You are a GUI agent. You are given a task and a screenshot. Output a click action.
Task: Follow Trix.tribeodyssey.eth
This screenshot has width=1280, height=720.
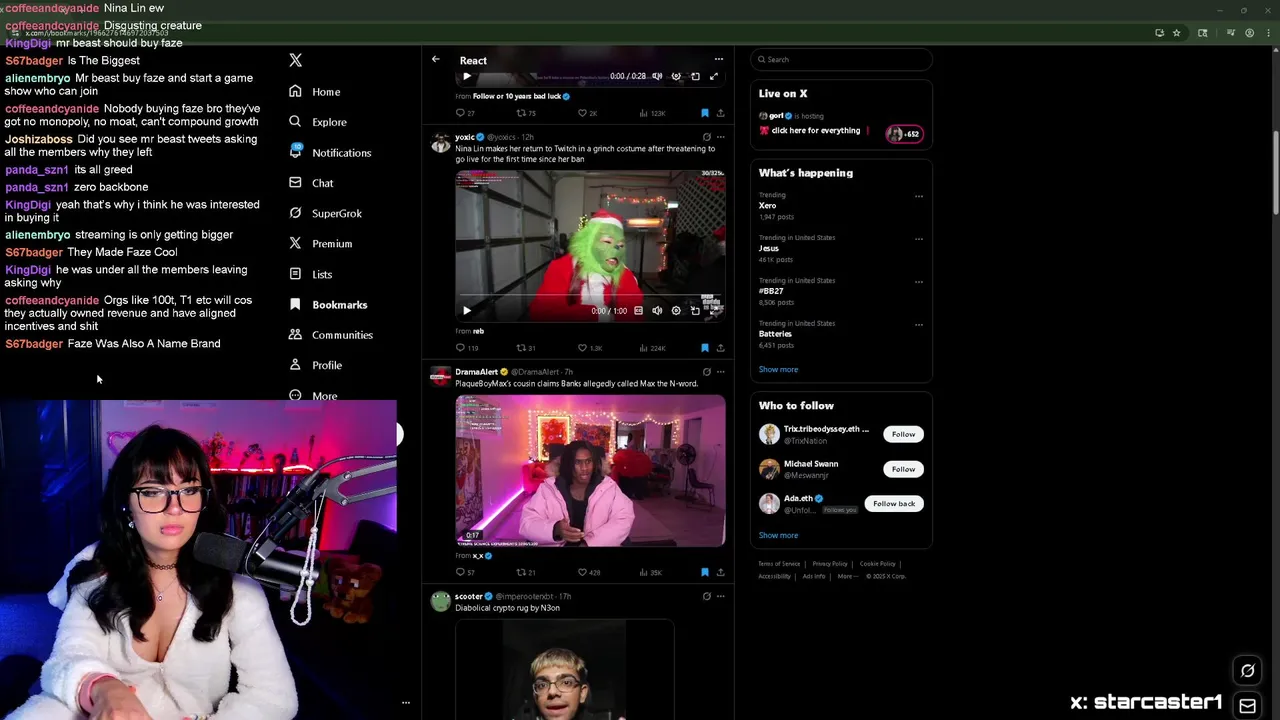903,434
